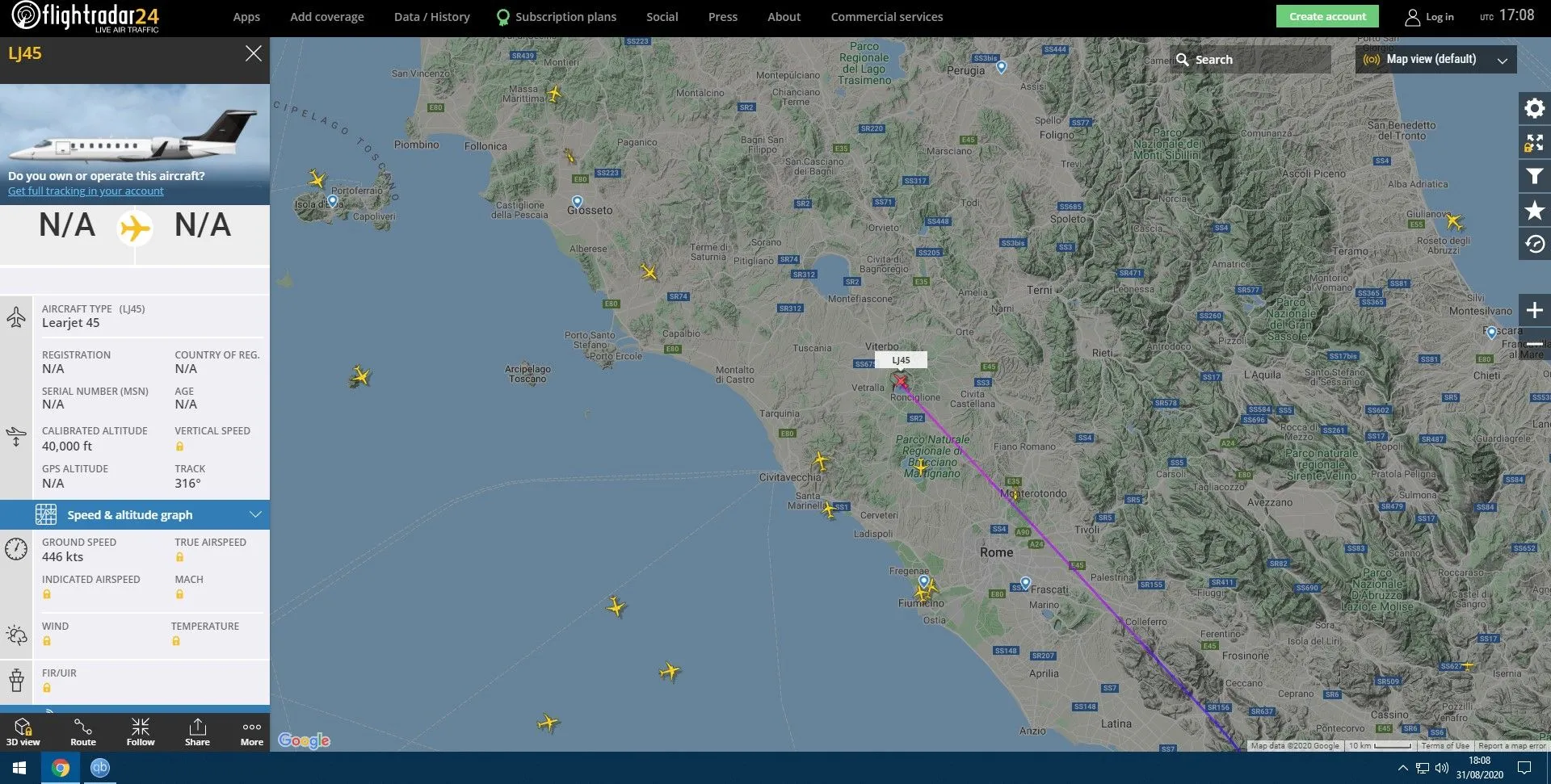Open the Map view (default) dropdown
Image resolution: width=1551 pixels, height=784 pixels.
point(1435,59)
